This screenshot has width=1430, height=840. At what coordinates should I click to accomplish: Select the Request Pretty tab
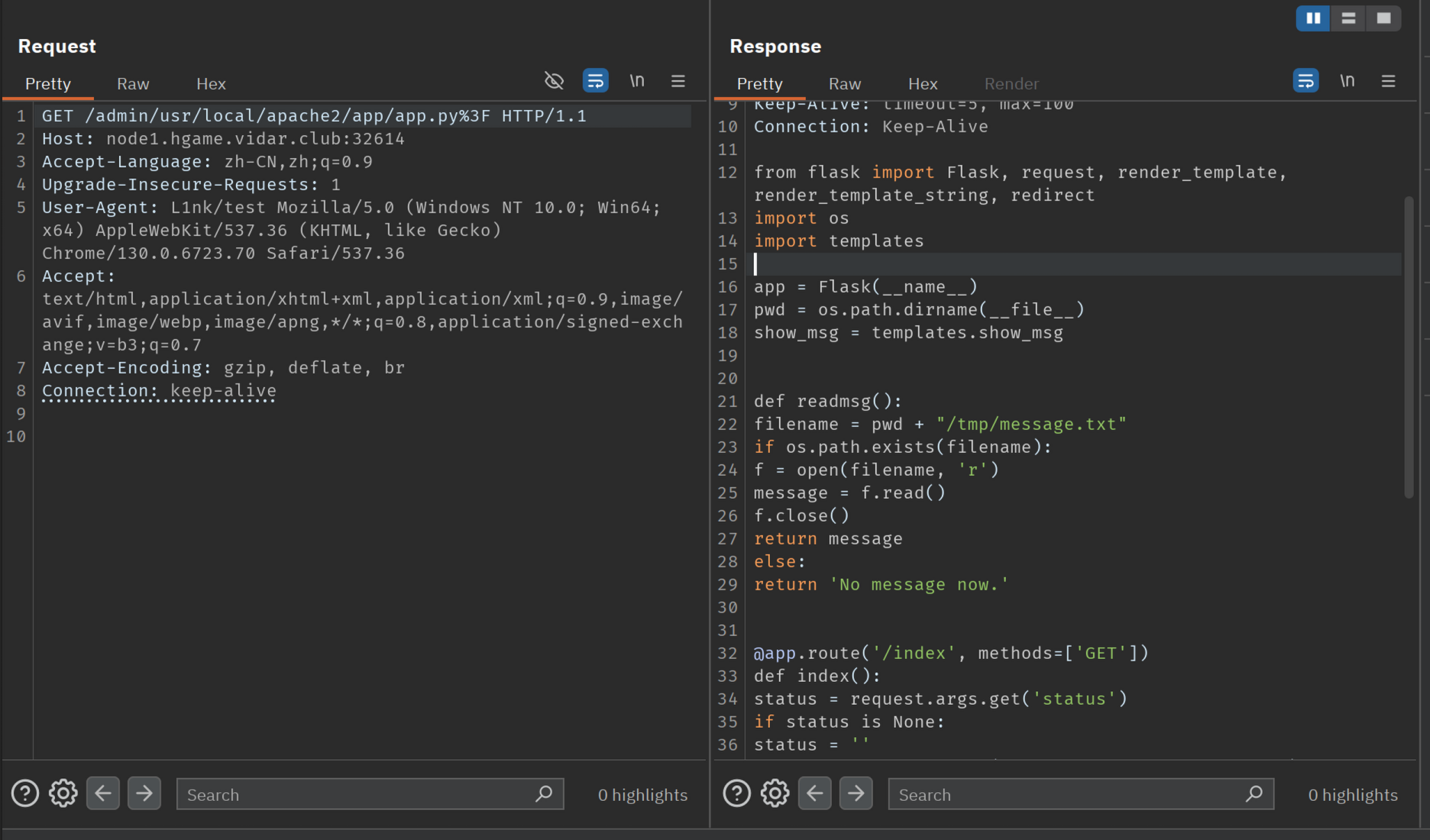(48, 84)
